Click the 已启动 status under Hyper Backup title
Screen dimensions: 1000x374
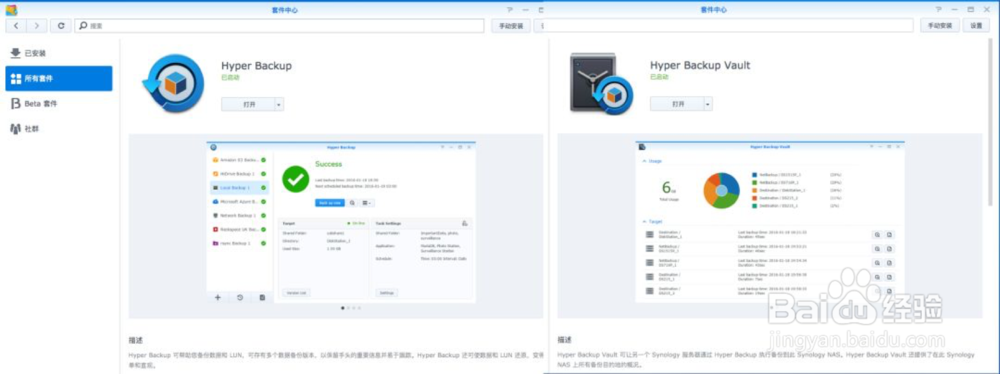[230, 77]
